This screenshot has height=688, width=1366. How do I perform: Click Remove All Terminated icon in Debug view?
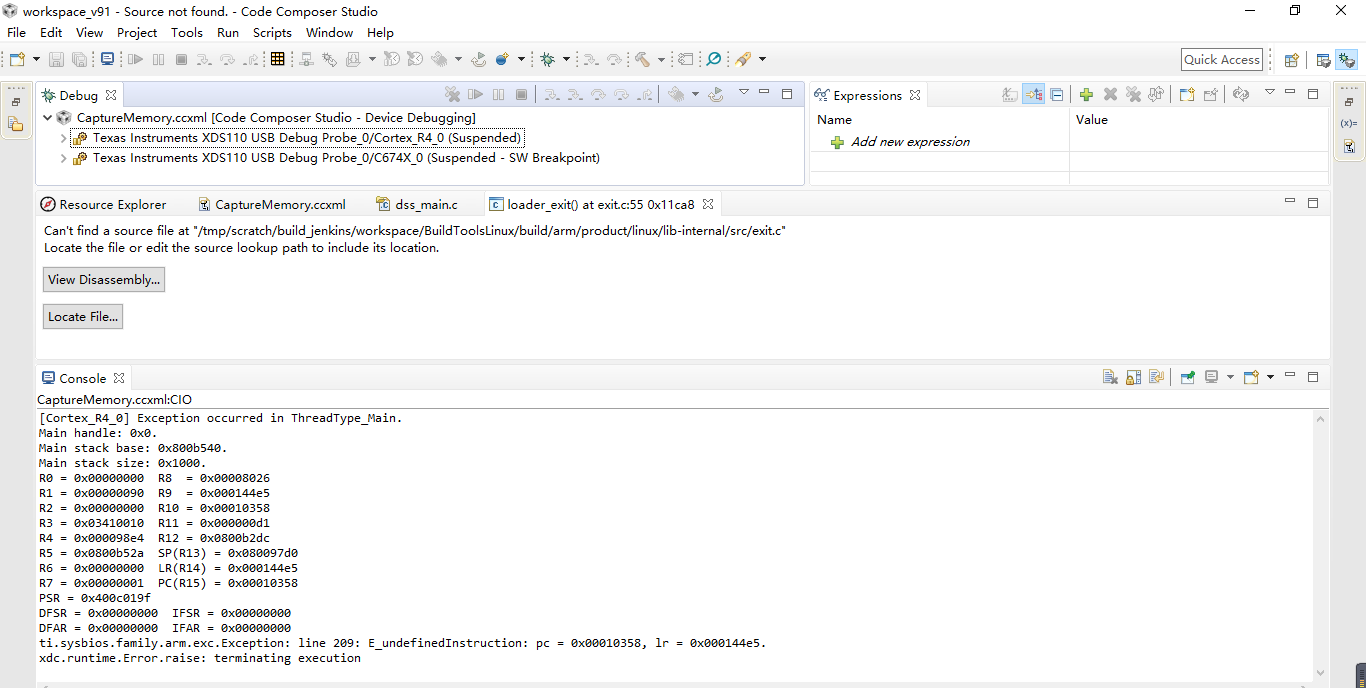click(x=452, y=95)
